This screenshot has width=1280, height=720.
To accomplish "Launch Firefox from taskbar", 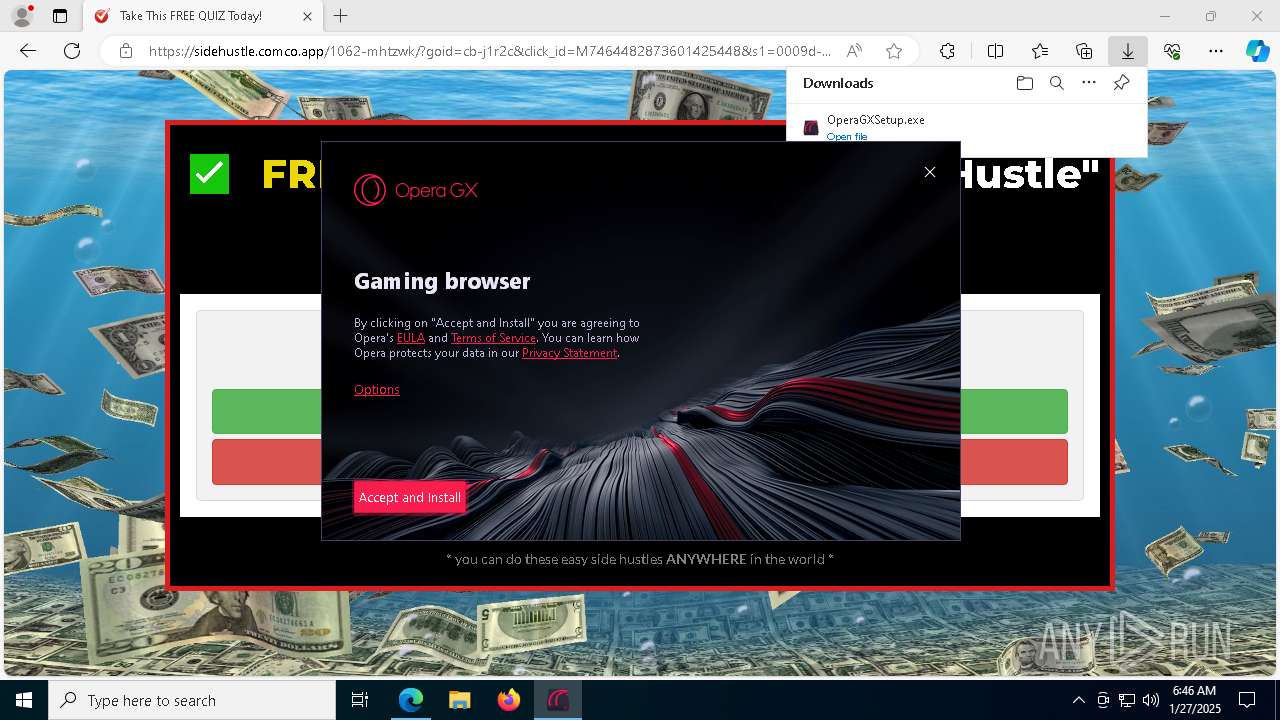I will click(x=509, y=700).
